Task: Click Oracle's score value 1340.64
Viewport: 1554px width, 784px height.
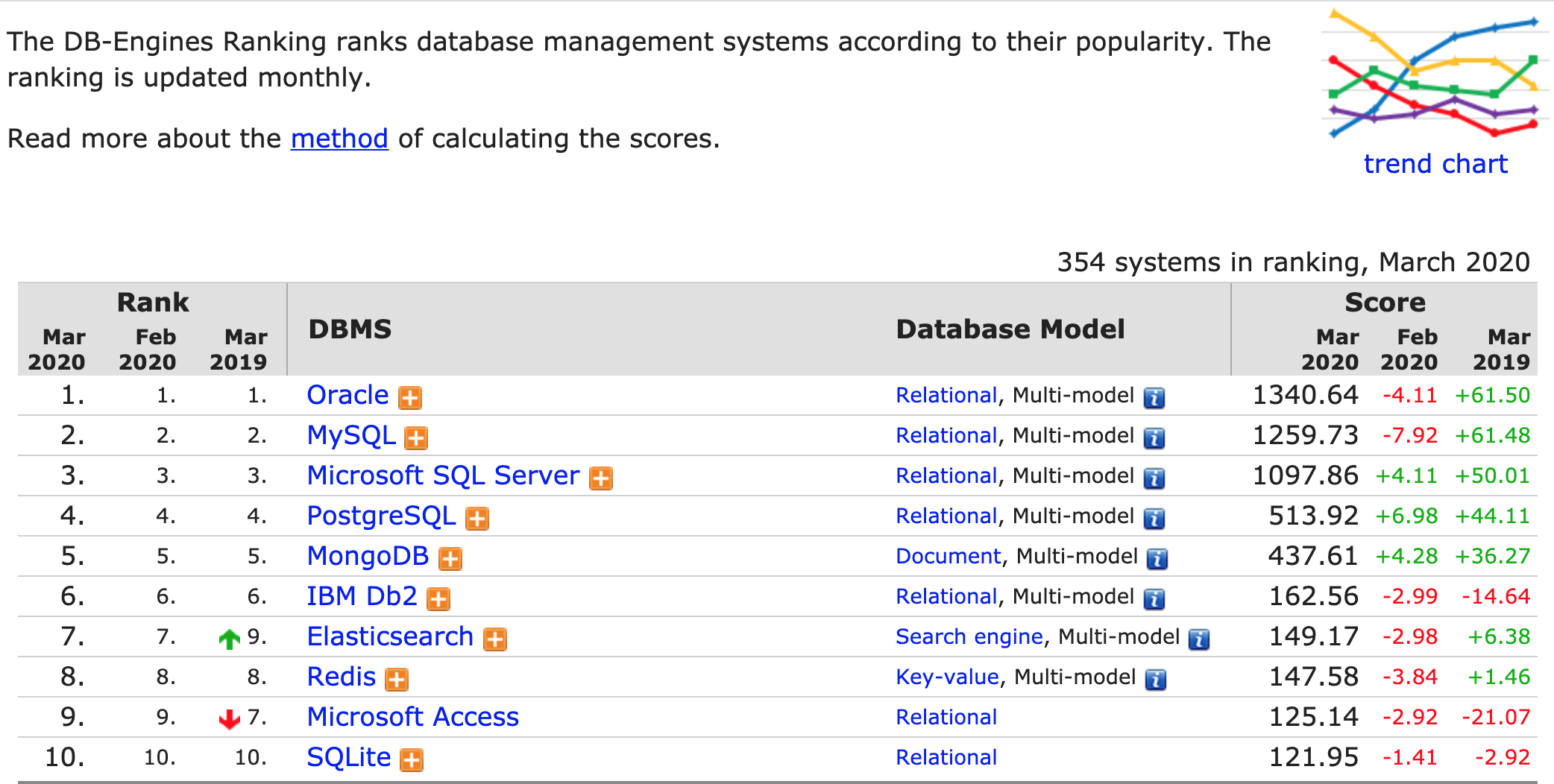Action: coord(1305,395)
